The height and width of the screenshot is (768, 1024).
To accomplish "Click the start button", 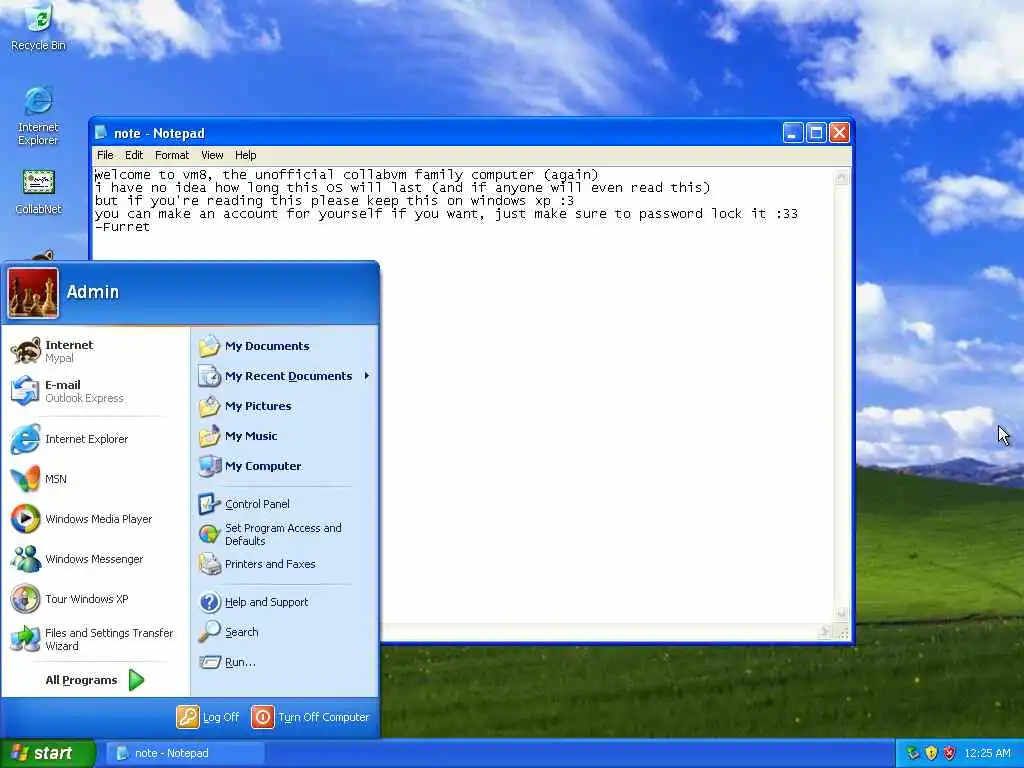I will [x=47, y=753].
